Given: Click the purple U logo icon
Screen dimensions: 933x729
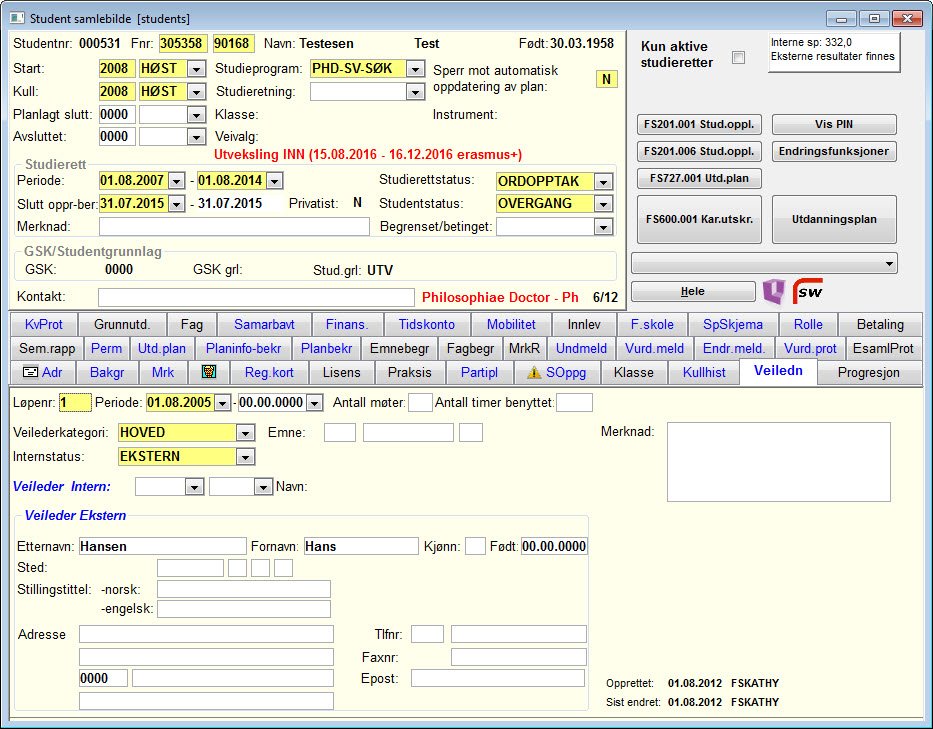Looking at the screenshot, I should point(774,292).
